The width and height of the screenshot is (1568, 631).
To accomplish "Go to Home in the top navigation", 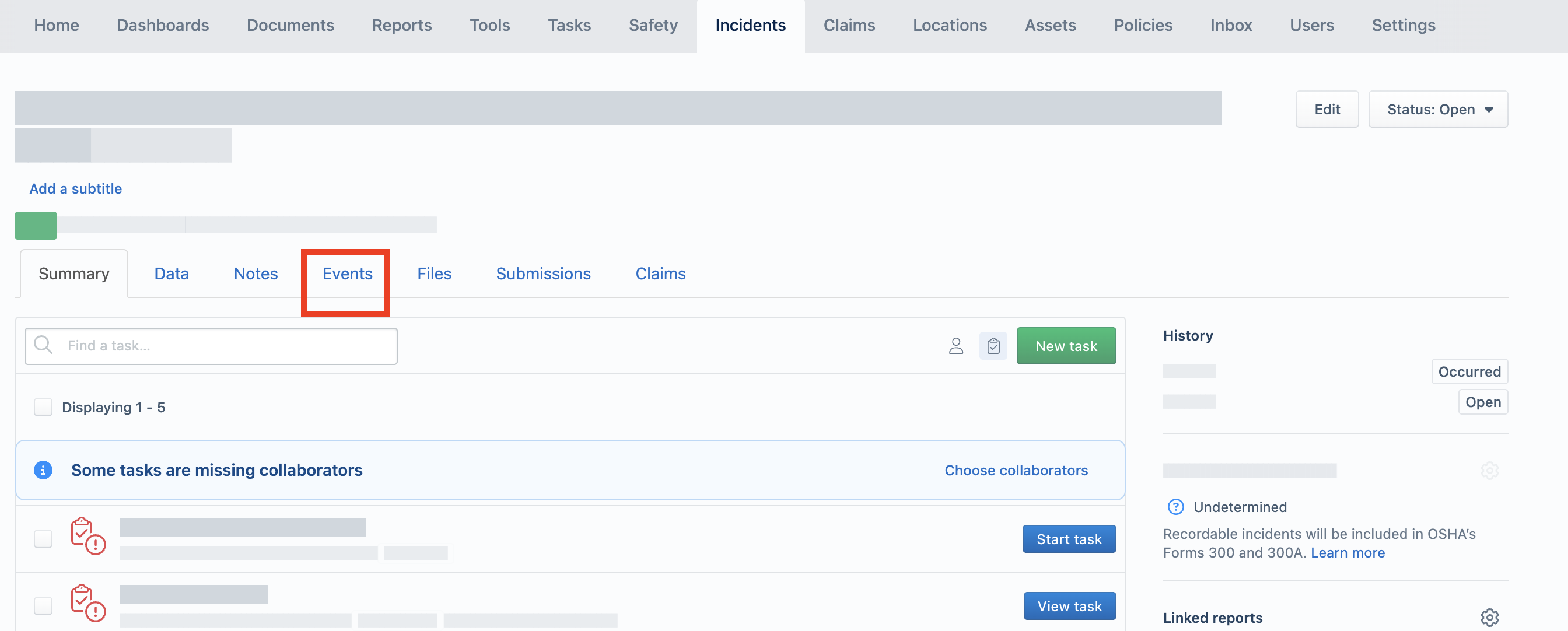I will [56, 26].
